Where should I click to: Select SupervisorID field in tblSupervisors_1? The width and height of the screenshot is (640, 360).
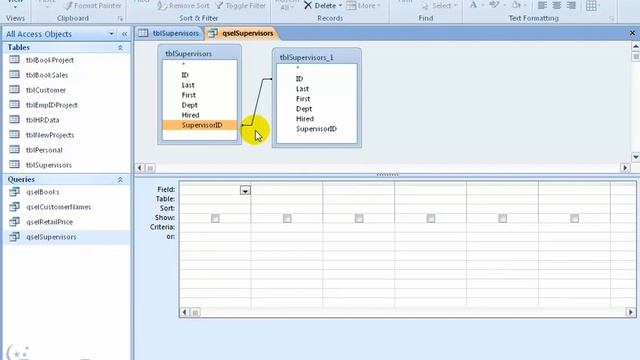317,129
